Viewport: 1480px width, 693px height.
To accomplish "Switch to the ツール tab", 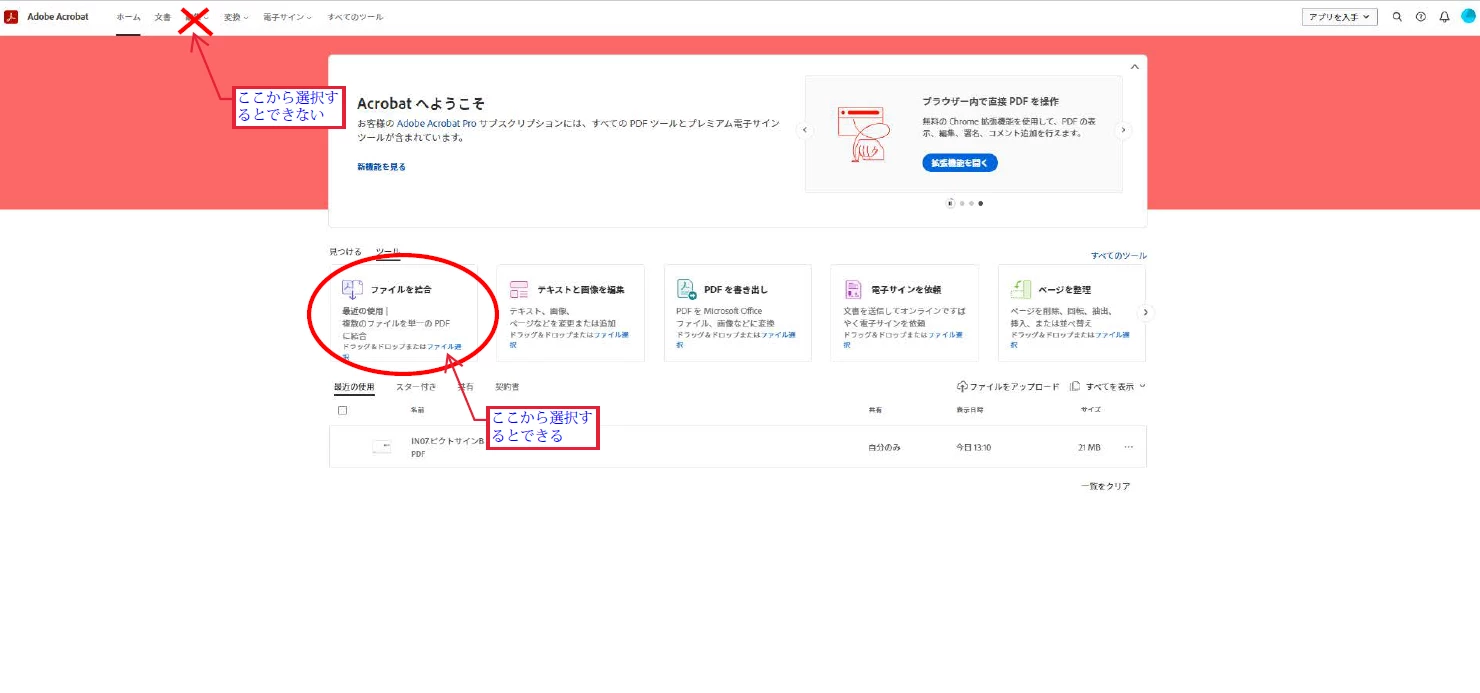I will click(x=387, y=252).
